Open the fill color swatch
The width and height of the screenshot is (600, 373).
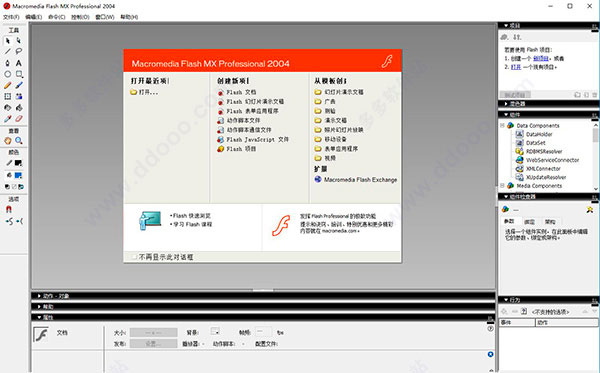[x=18, y=175]
